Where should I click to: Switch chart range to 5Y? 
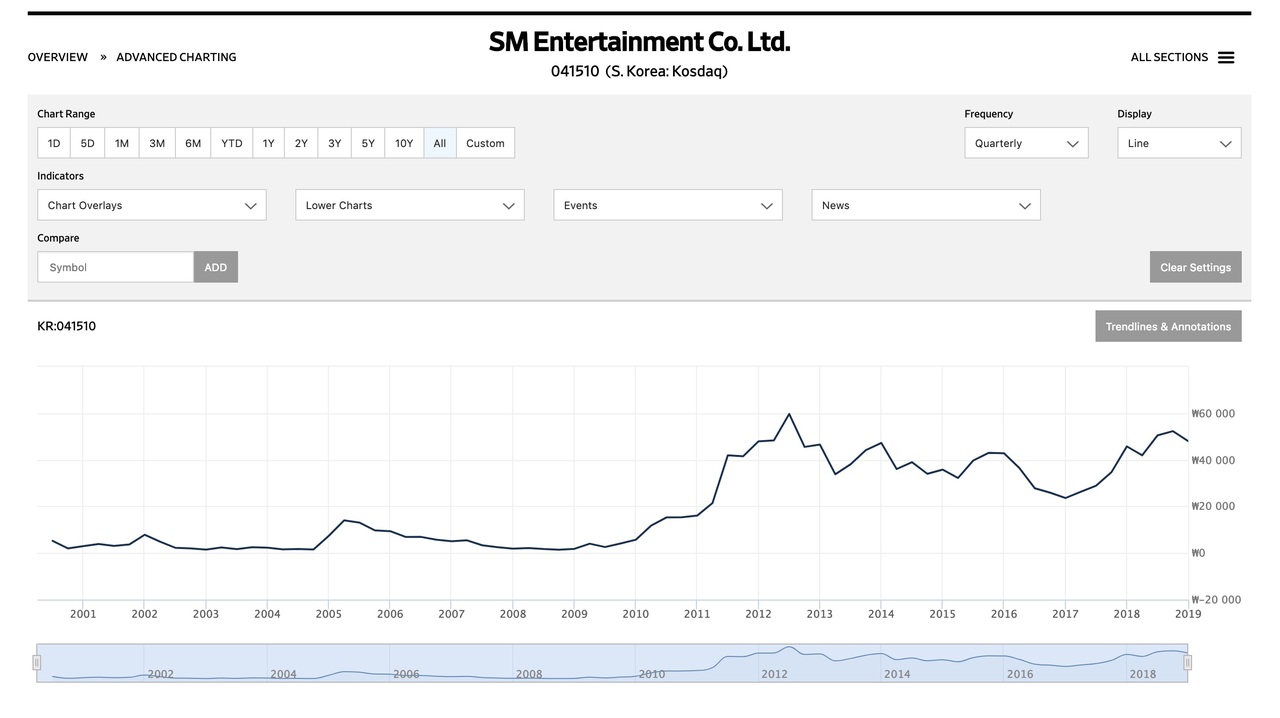click(x=368, y=143)
